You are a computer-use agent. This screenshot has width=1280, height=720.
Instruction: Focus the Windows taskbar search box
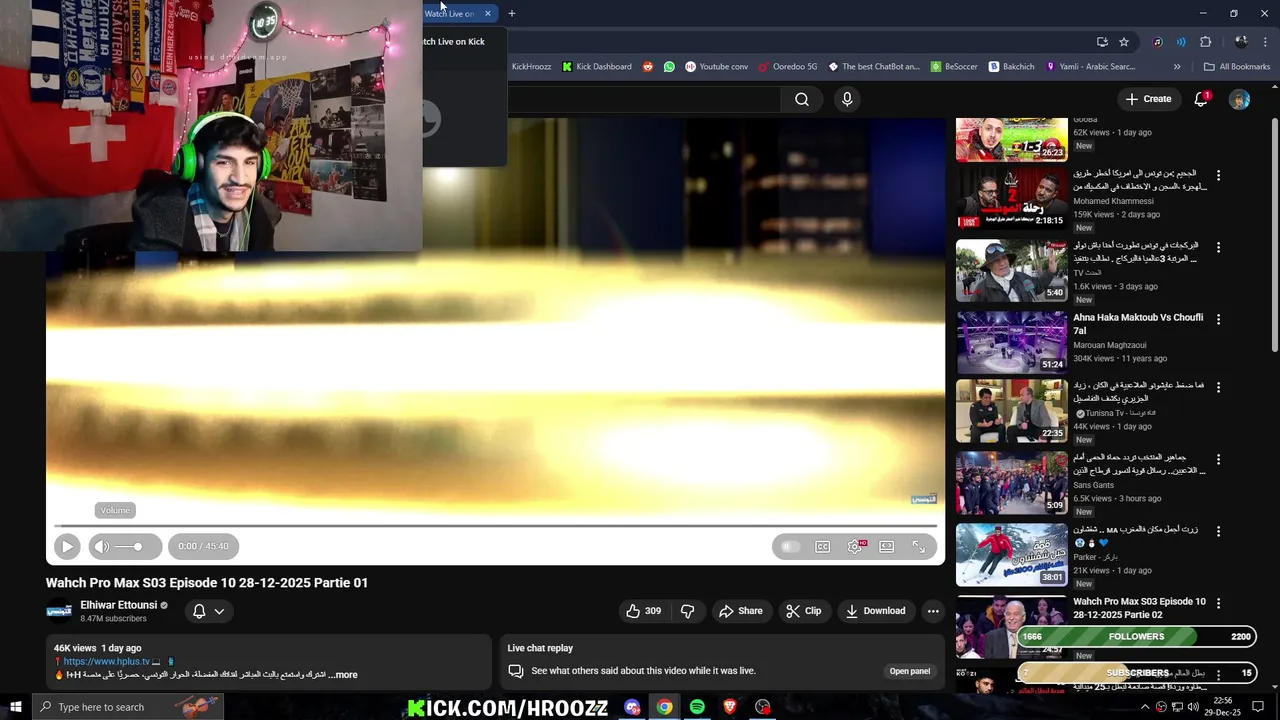pos(127,707)
